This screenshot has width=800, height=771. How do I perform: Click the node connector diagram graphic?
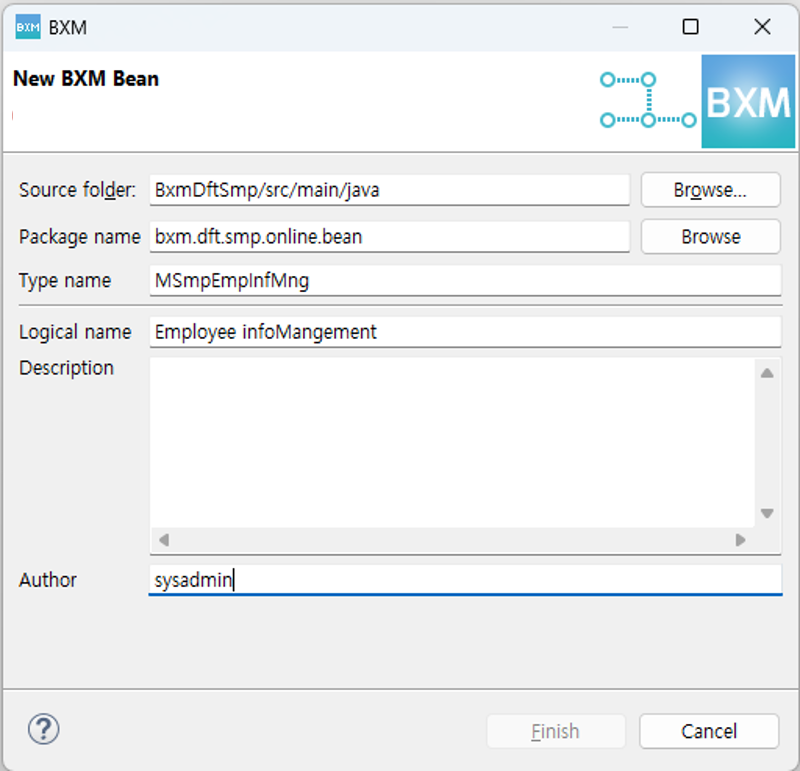coord(647,100)
